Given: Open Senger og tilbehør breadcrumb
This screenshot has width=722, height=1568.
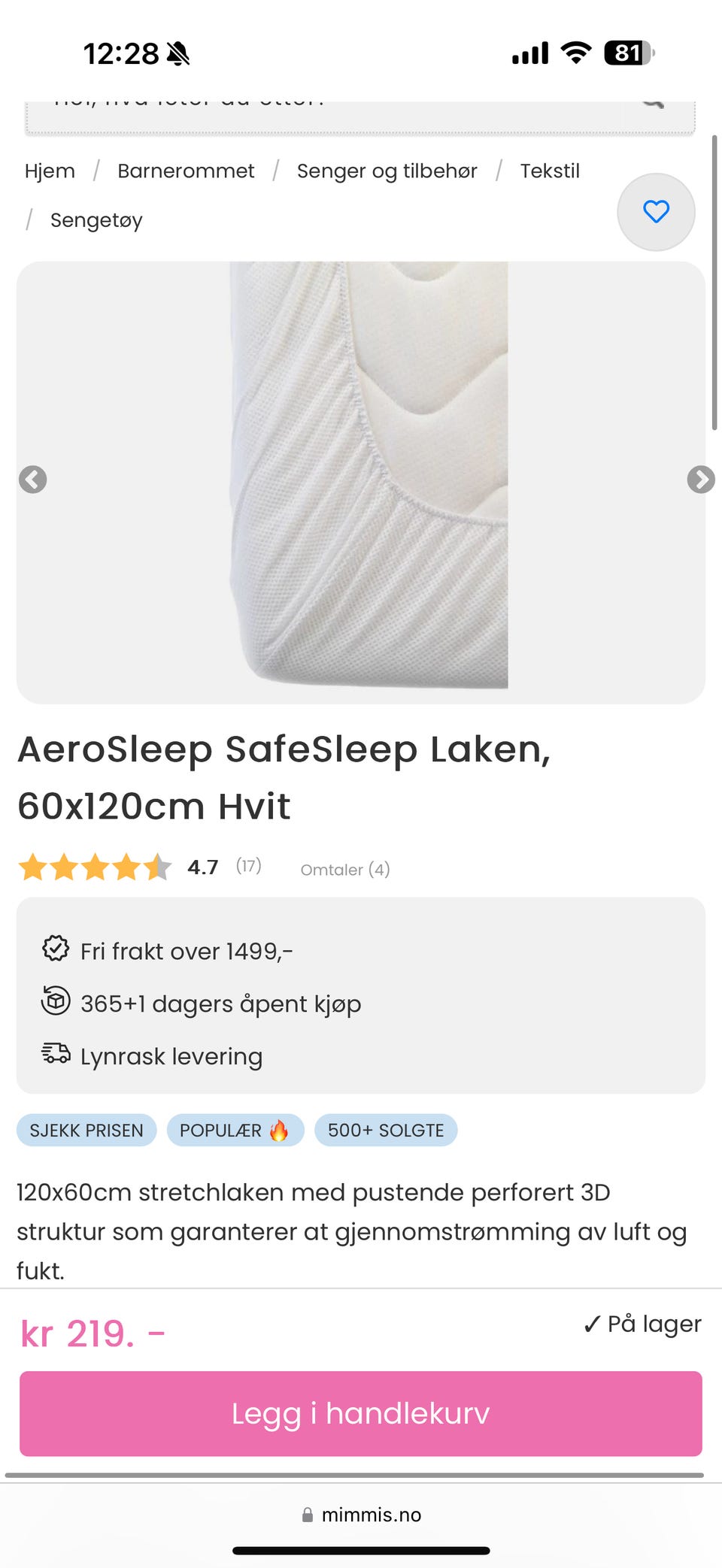Looking at the screenshot, I should pos(387,171).
